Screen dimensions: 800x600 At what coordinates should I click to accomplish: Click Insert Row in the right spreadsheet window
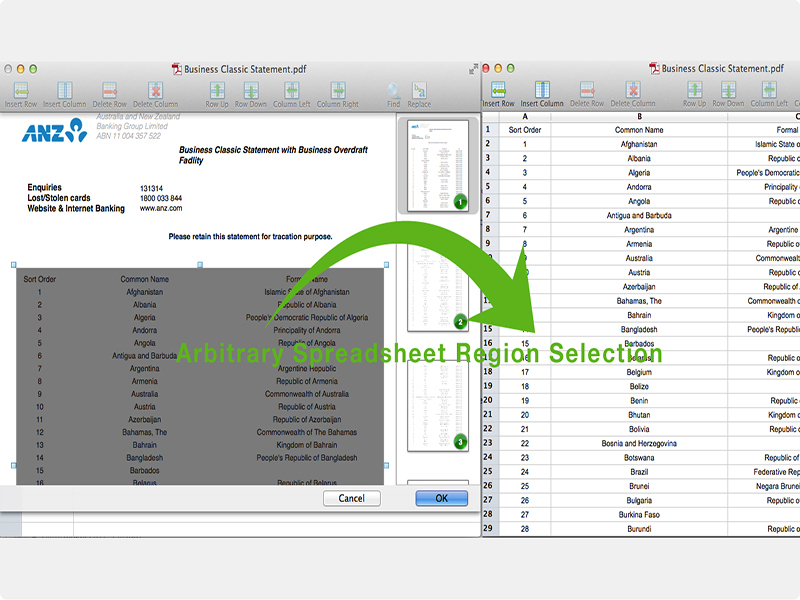point(498,94)
